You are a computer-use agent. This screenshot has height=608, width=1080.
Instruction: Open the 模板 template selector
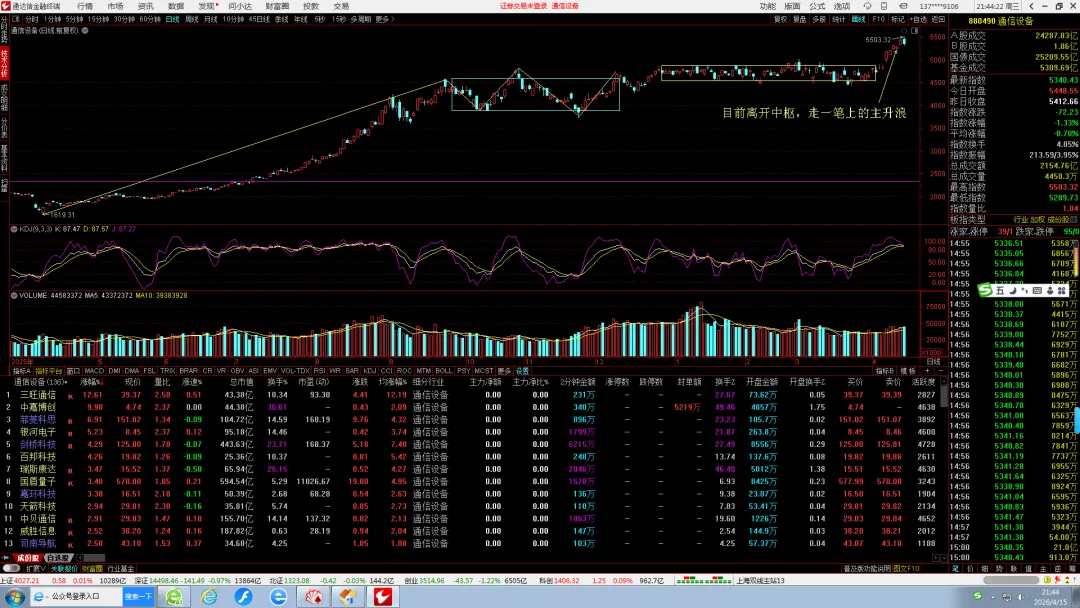click(x=908, y=371)
